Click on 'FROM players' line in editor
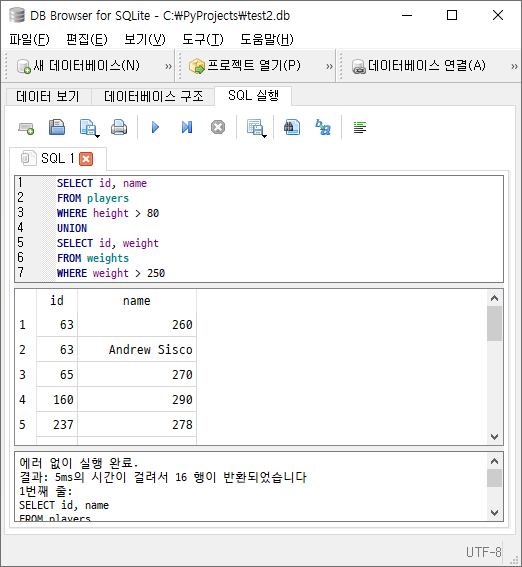Screen dimensions: 522x567 click(93, 198)
